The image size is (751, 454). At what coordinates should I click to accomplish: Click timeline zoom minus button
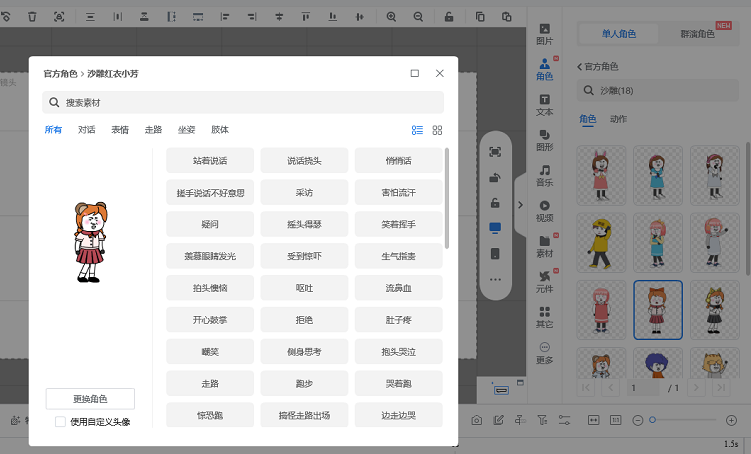pyautogui.click(x=637, y=420)
